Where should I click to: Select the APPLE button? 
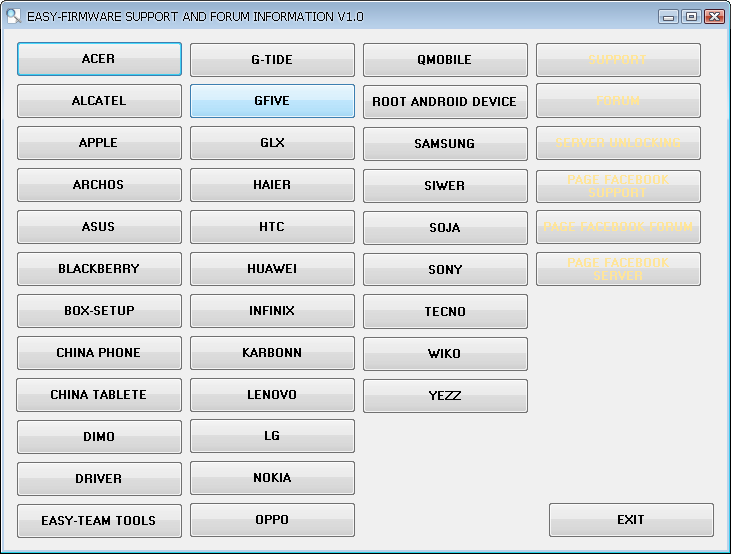click(99, 143)
